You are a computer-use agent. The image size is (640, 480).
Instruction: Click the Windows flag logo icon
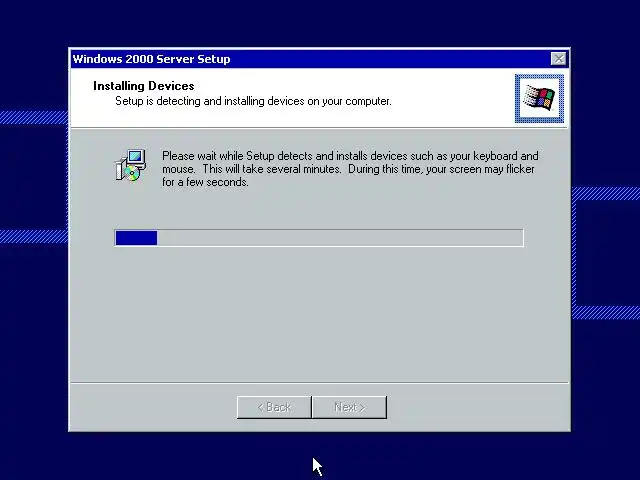click(539, 98)
